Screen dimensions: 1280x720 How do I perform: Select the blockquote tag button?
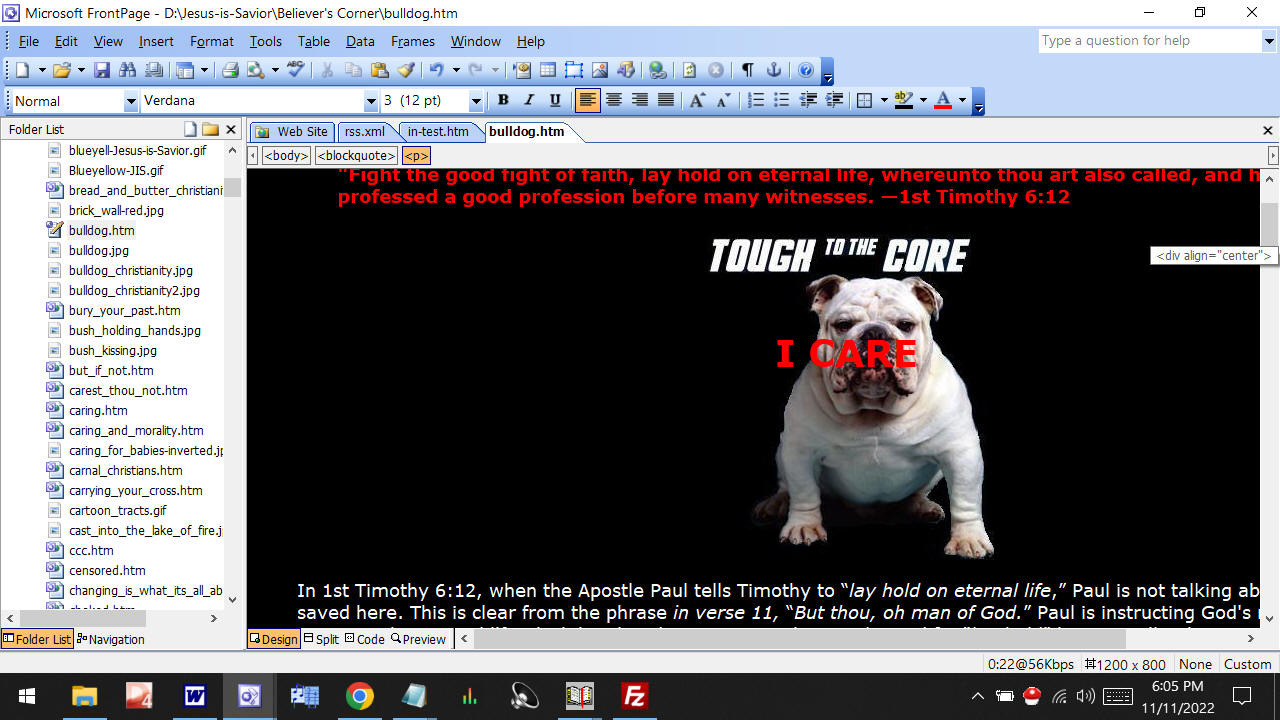tap(356, 156)
